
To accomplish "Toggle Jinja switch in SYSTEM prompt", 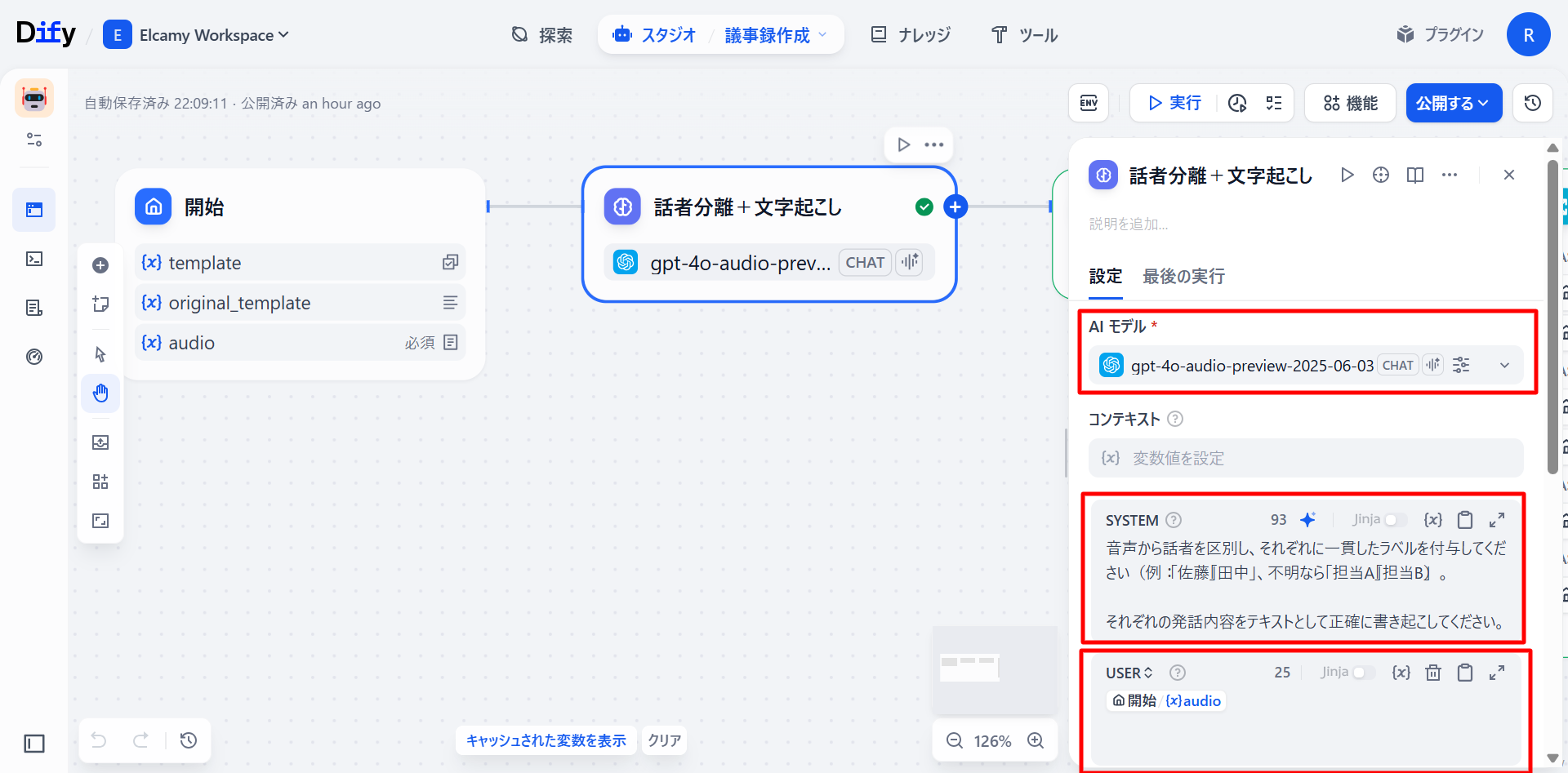I will click(x=1395, y=520).
